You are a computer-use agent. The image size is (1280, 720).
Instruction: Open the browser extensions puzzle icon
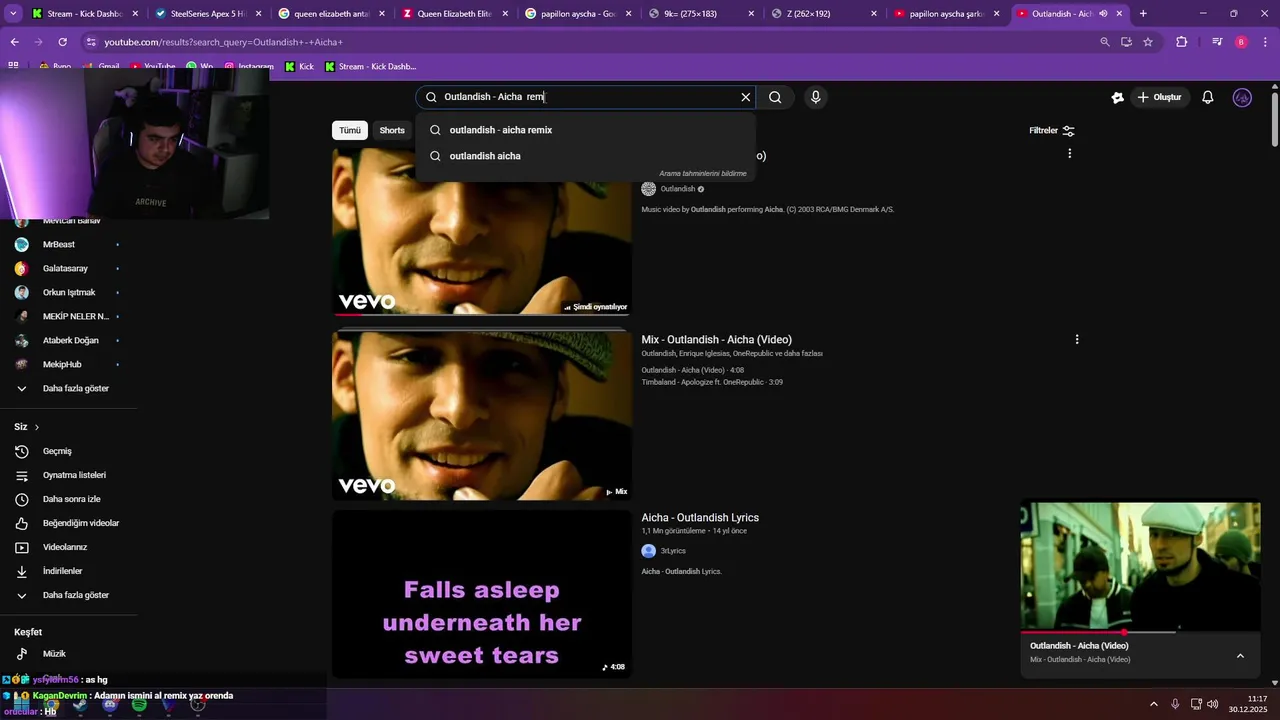pyautogui.click(x=1182, y=42)
